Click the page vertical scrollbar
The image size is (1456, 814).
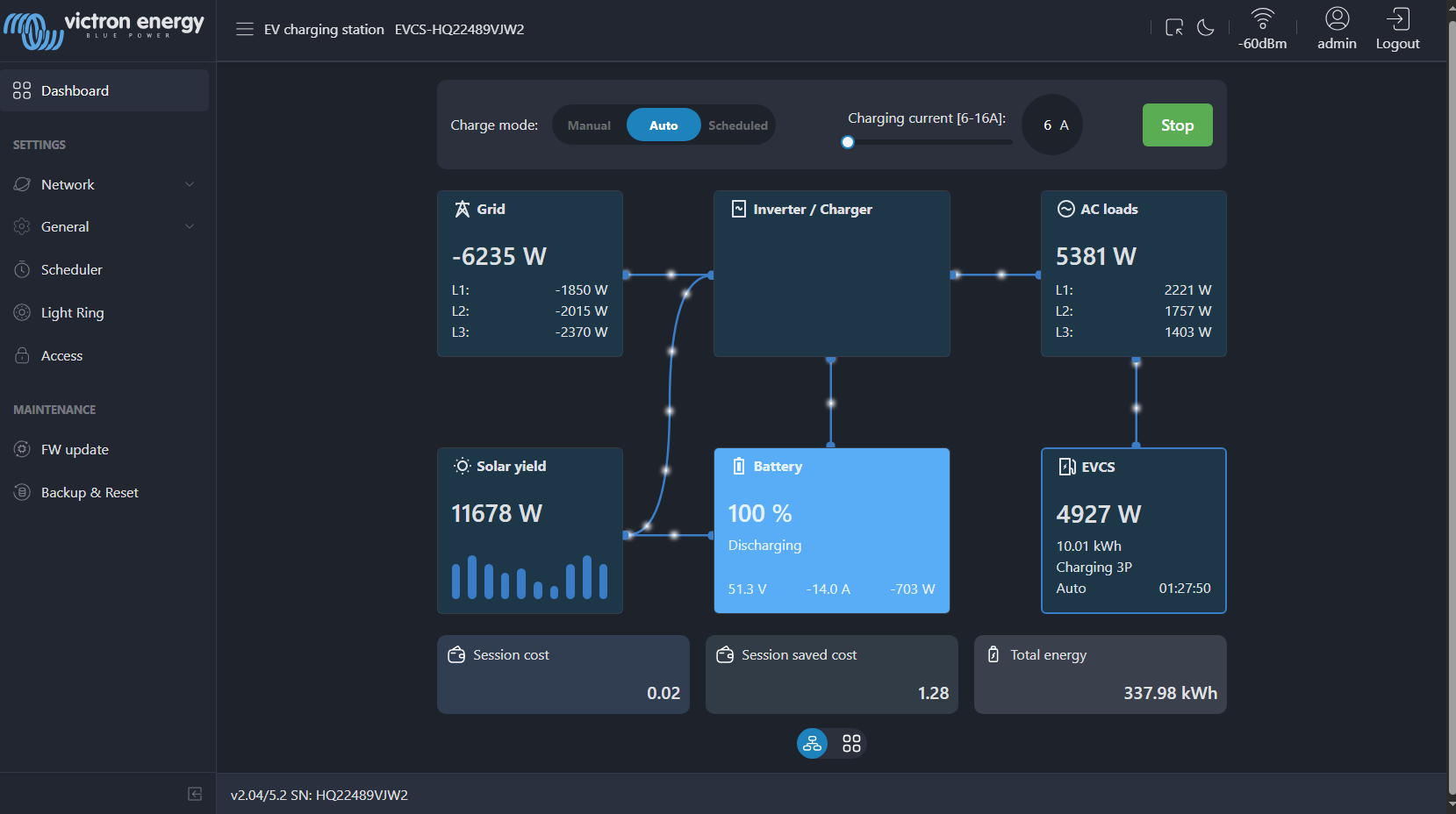tap(1451, 407)
